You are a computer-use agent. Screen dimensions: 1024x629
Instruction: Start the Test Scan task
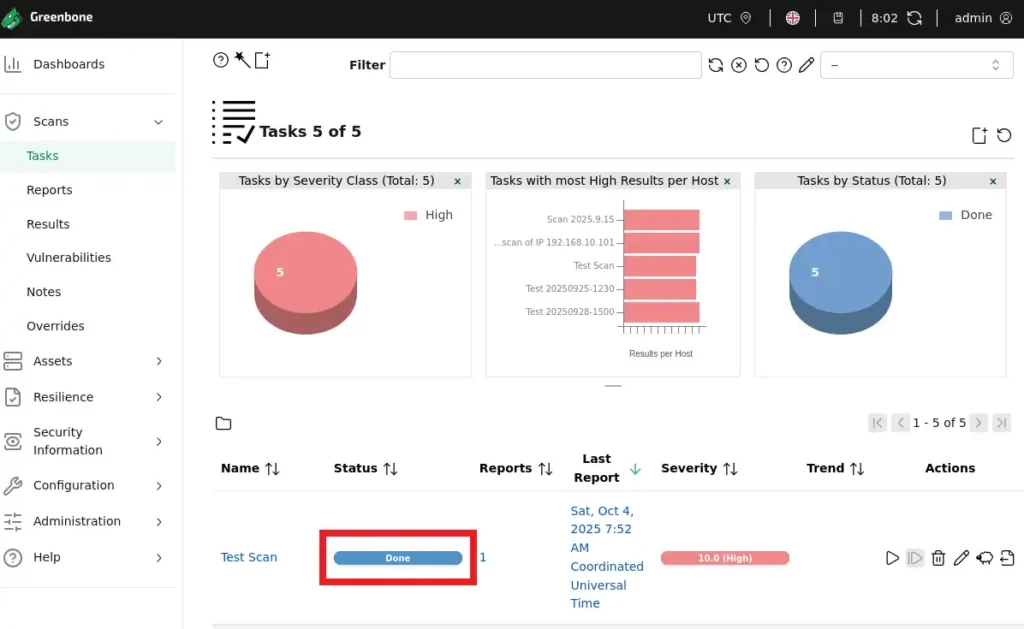pyautogui.click(x=892, y=558)
